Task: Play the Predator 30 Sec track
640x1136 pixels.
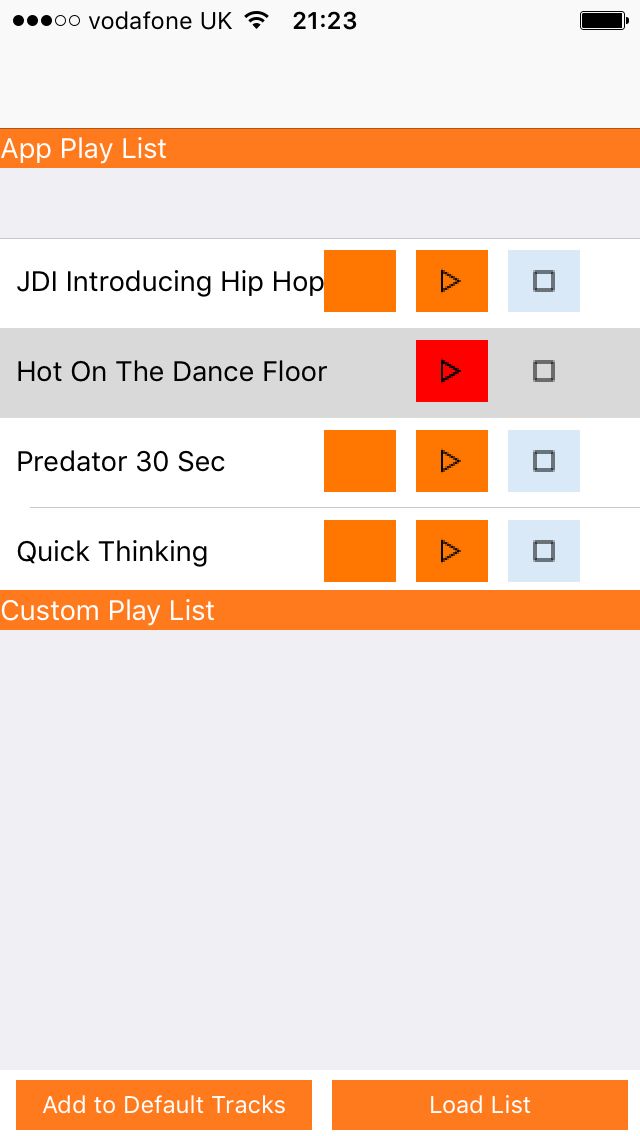Action: pyautogui.click(x=452, y=461)
